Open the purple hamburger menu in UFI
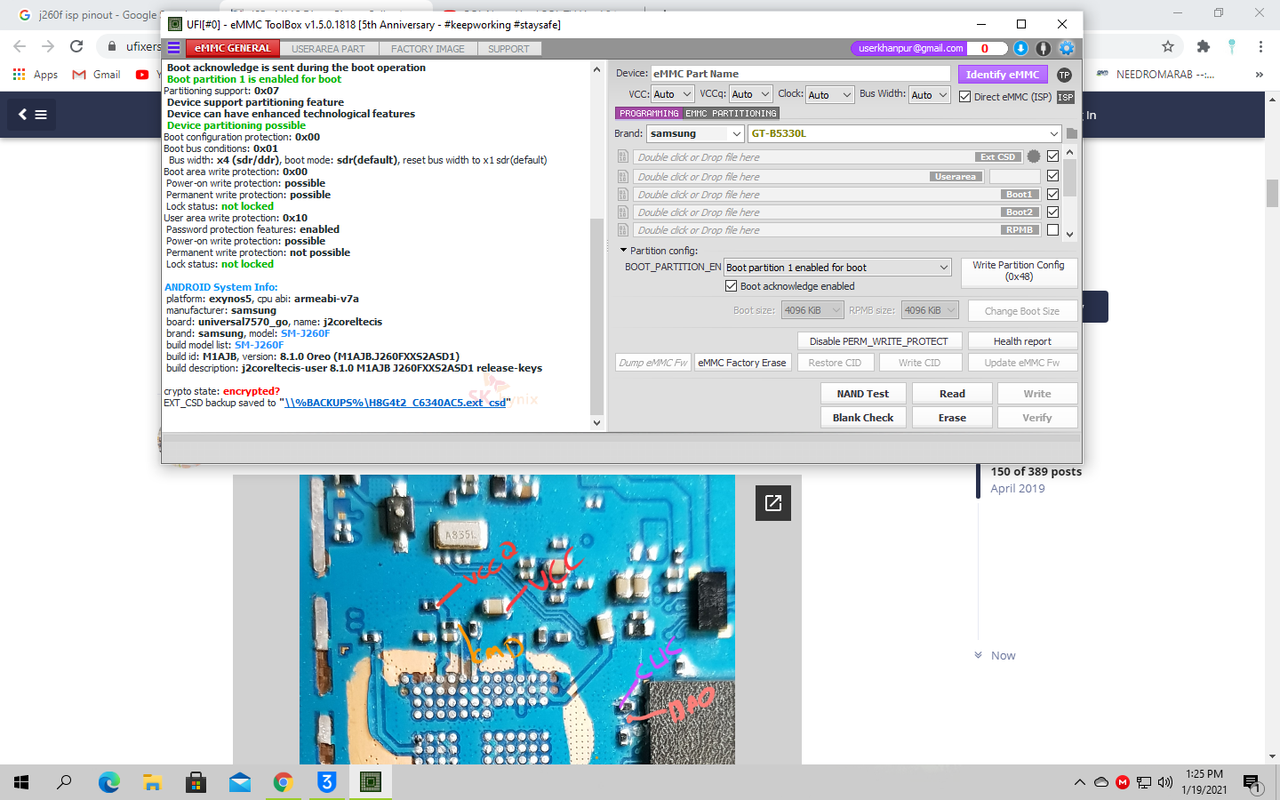Viewport: 1280px width, 800px height. click(x=173, y=48)
